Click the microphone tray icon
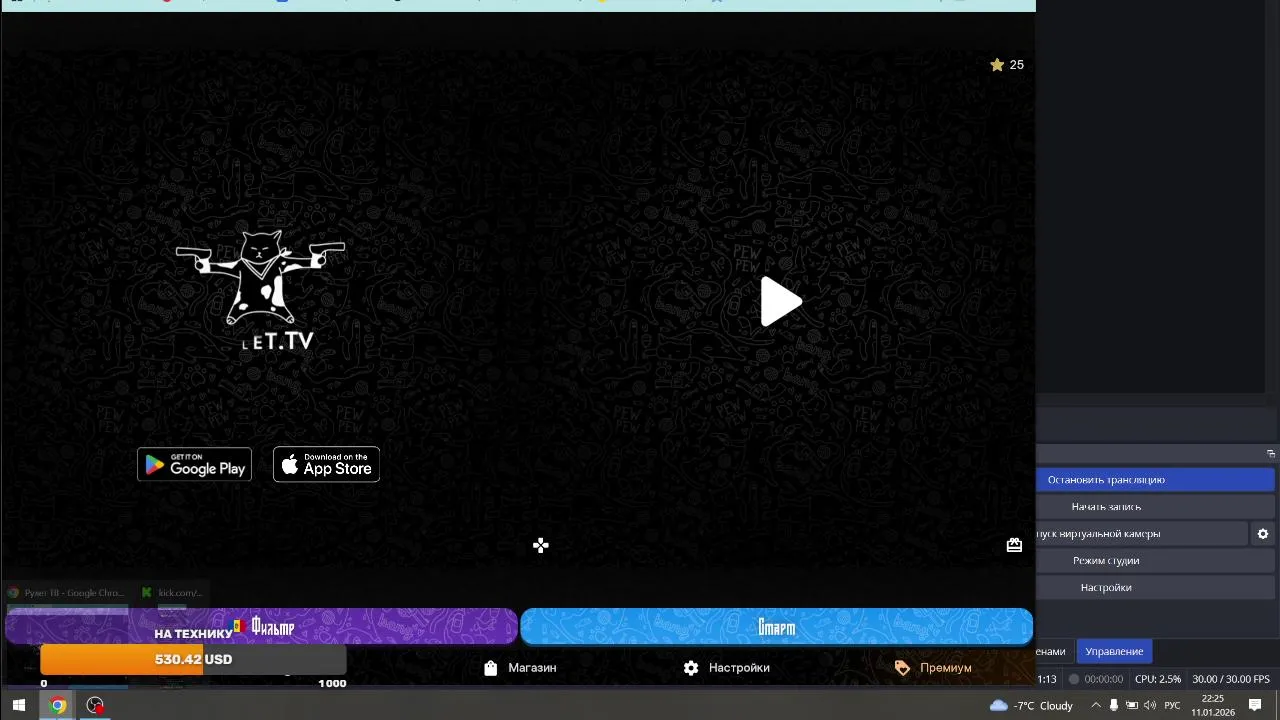Screen dimensions: 1280x720 tap(1113, 705)
